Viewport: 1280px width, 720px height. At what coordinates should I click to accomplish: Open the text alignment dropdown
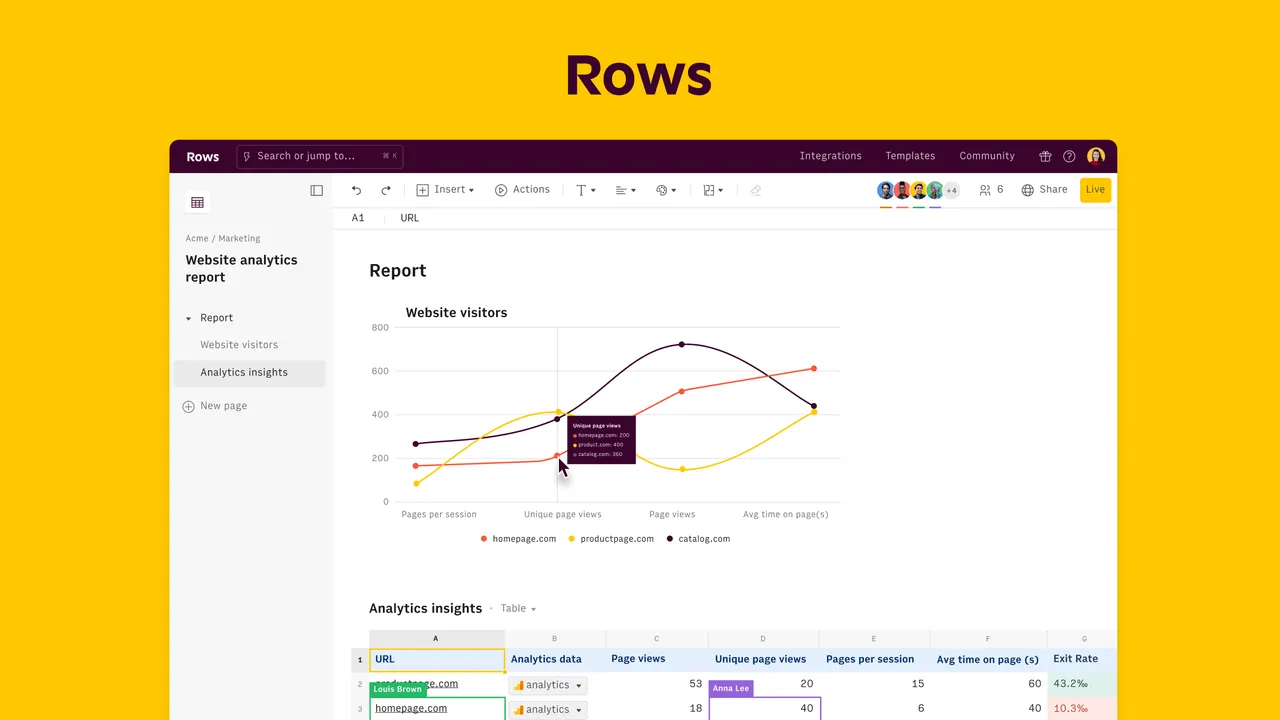626,190
